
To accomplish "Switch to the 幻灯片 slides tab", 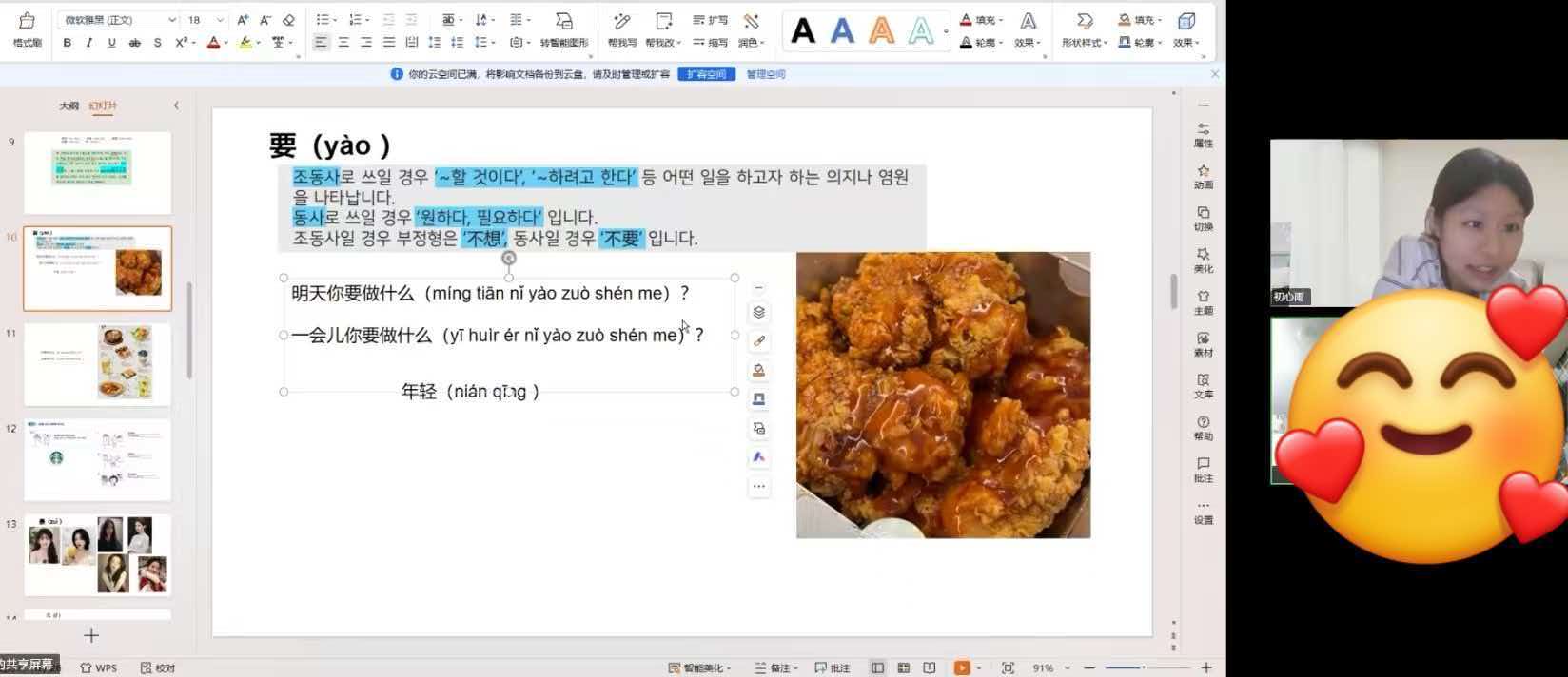I will point(102,106).
